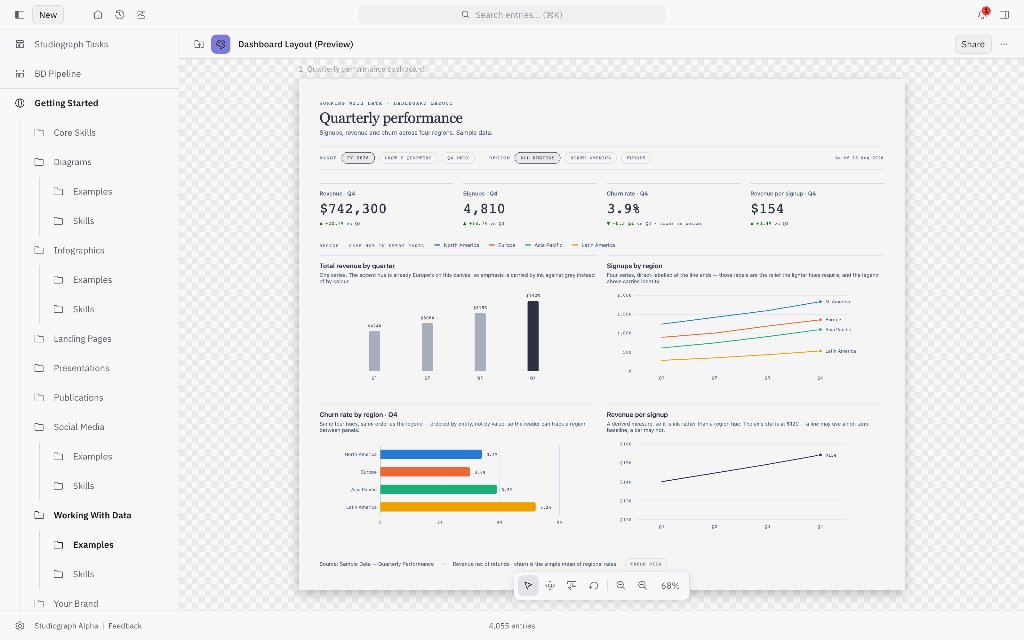The image size is (1024, 640).
Task: Open Skills under Working With Data
Action: (83, 573)
